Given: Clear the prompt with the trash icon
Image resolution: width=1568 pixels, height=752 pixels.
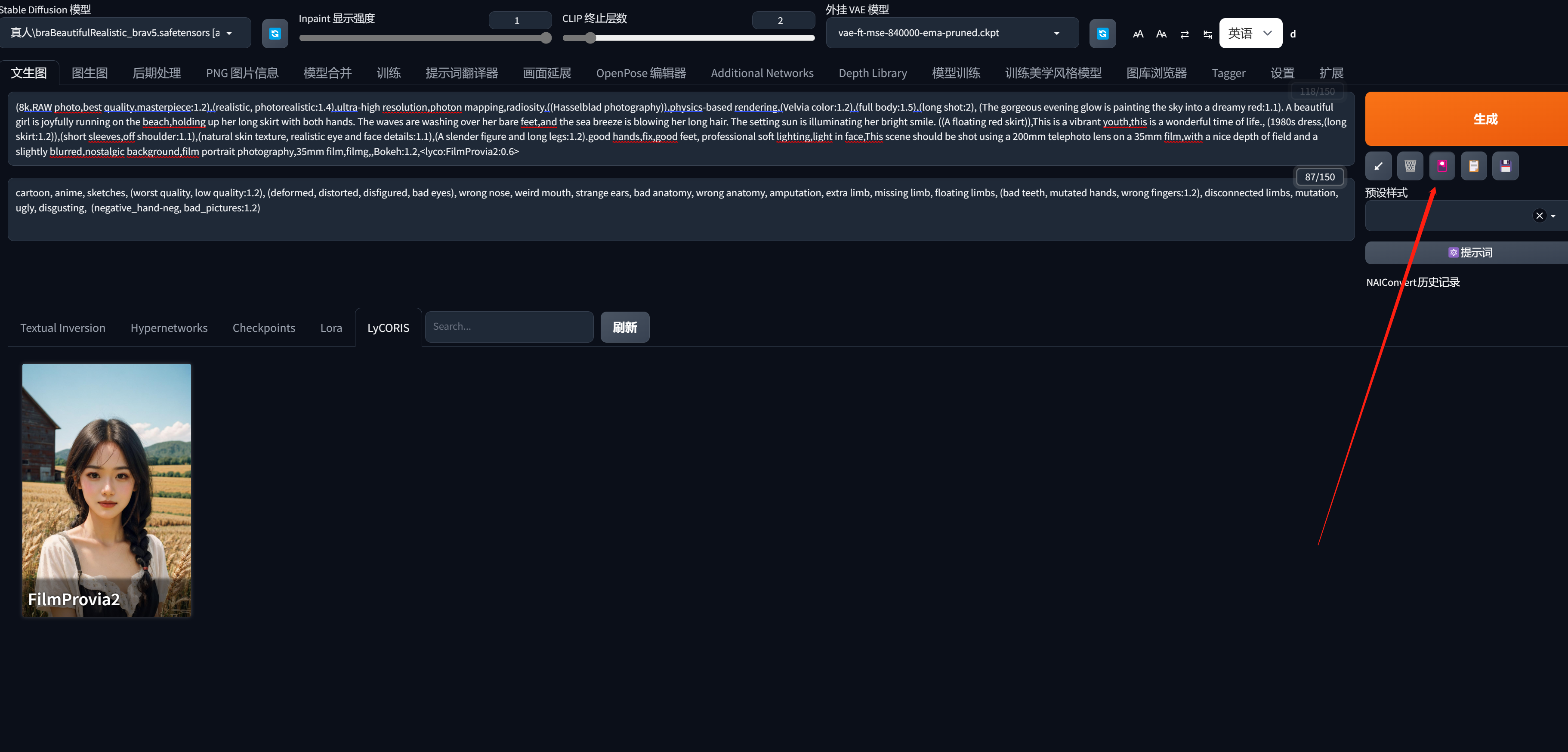Looking at the screenshot, I should point(1410,166).
